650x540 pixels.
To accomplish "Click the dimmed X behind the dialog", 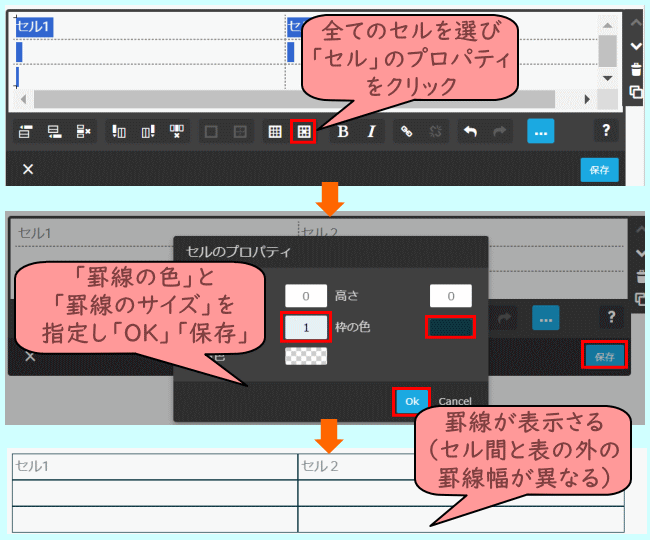I will coord(30,357).
